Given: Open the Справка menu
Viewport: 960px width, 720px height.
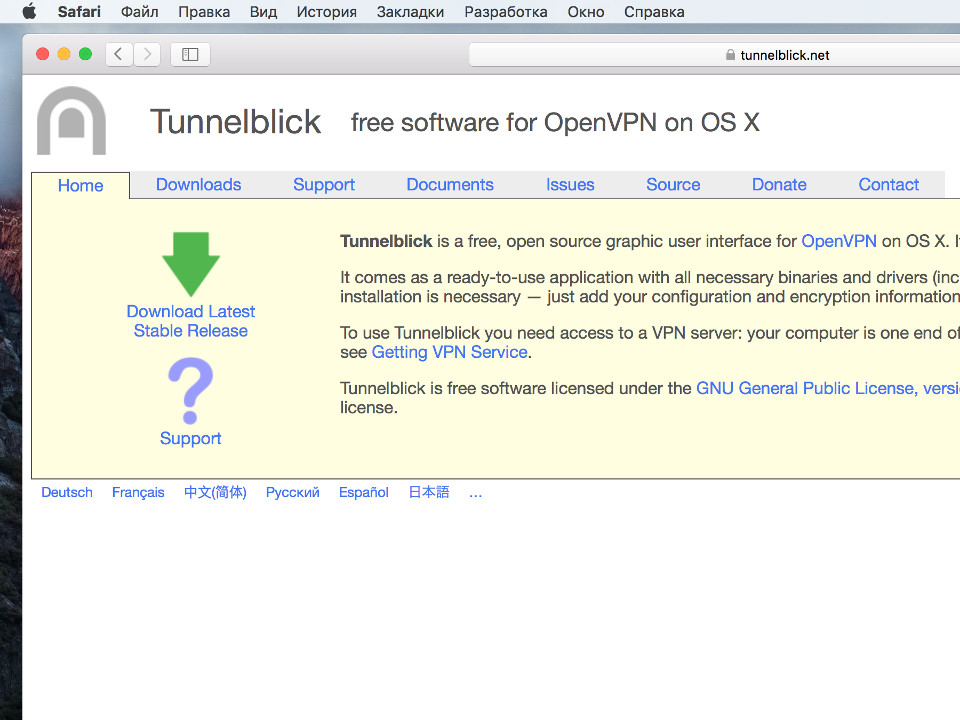Looking at the screenshot, I should coord(654,12).
